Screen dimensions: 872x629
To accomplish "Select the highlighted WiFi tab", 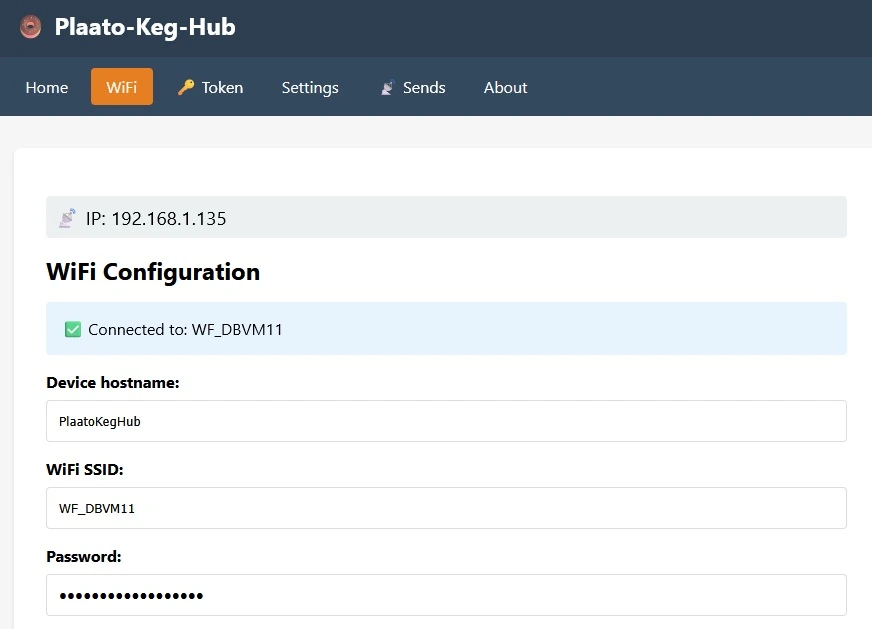I will click(122, 87).
